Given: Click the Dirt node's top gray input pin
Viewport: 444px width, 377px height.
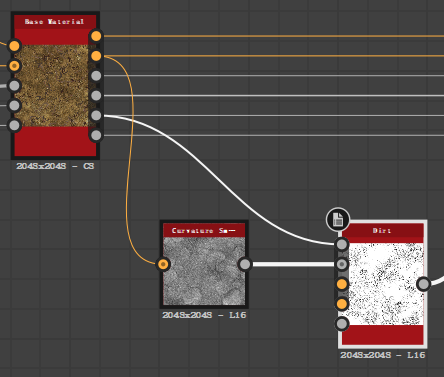Looking at the screenshot, I should click(x=342, y=244).
